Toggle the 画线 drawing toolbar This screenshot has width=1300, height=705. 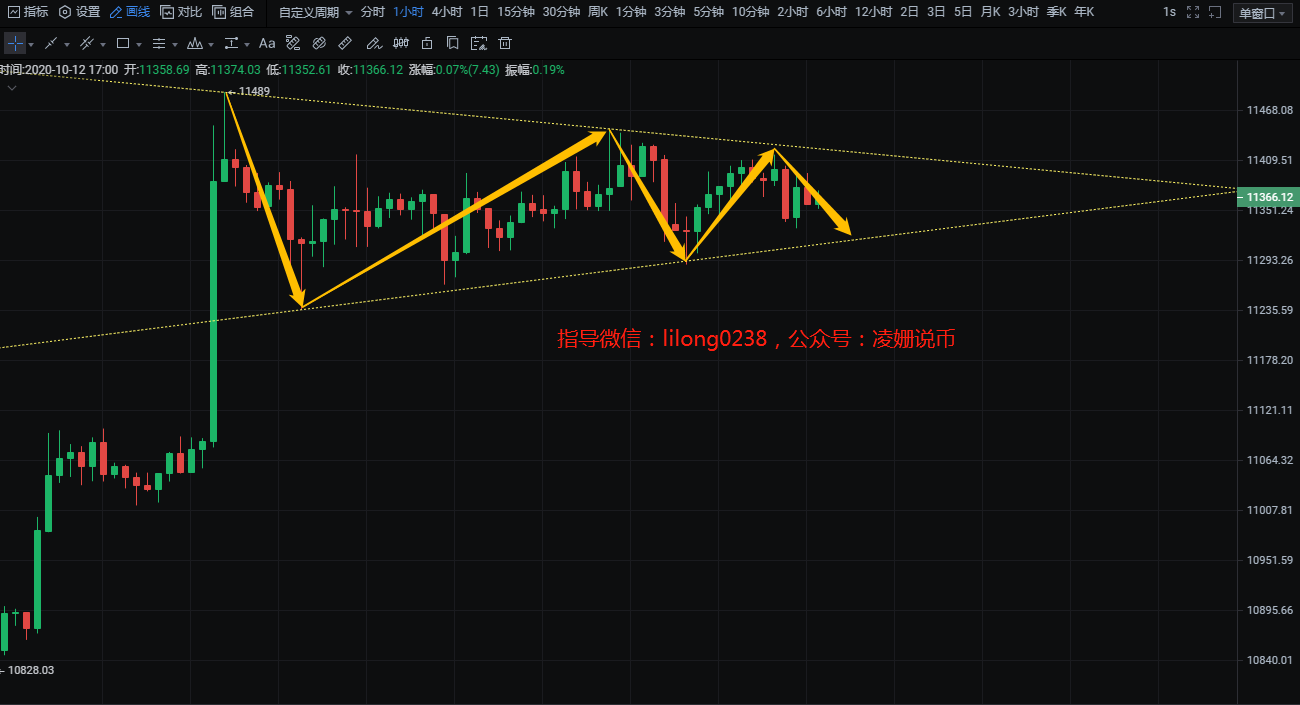tap(129, 12)
